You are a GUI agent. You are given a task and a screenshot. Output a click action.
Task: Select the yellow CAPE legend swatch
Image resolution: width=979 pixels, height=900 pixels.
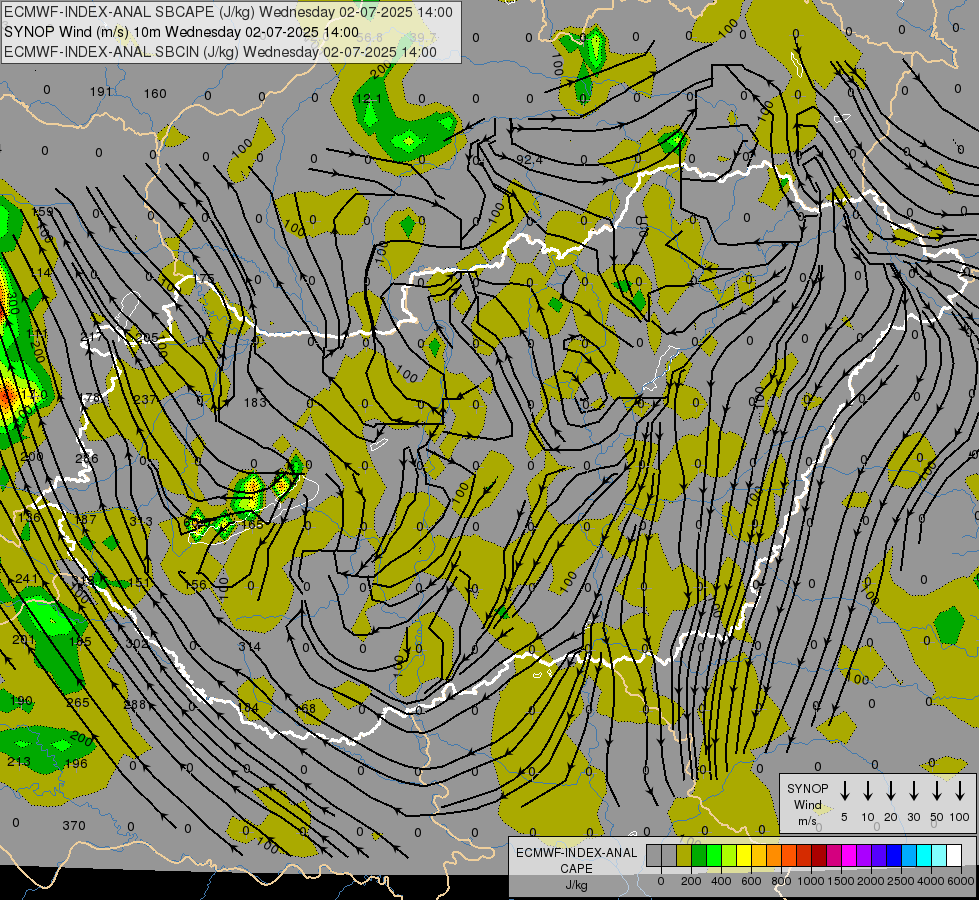tap(744, 855)
